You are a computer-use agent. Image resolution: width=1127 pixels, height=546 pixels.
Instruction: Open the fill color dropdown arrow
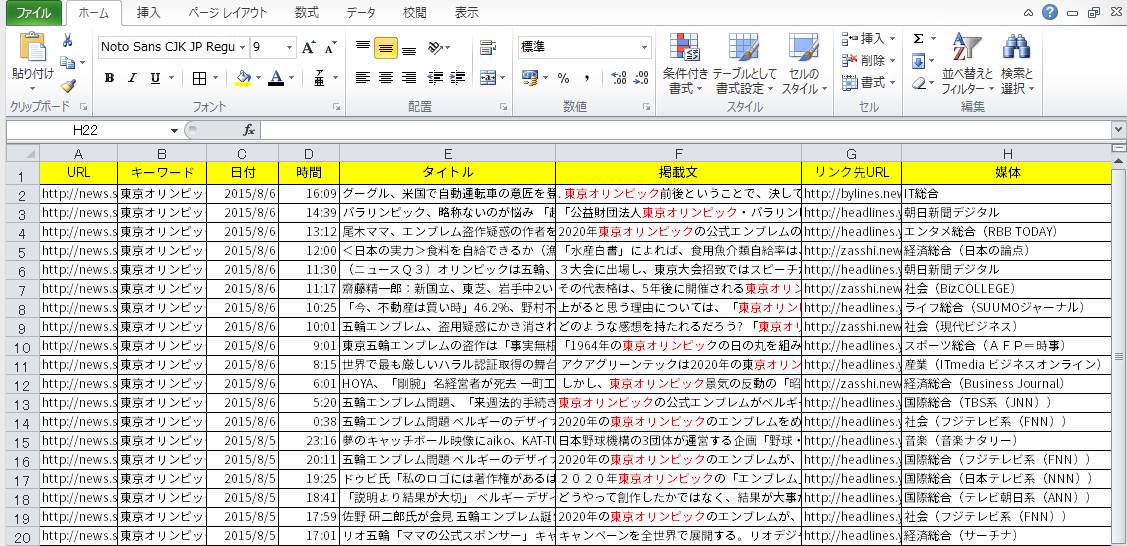coord(258,78)
